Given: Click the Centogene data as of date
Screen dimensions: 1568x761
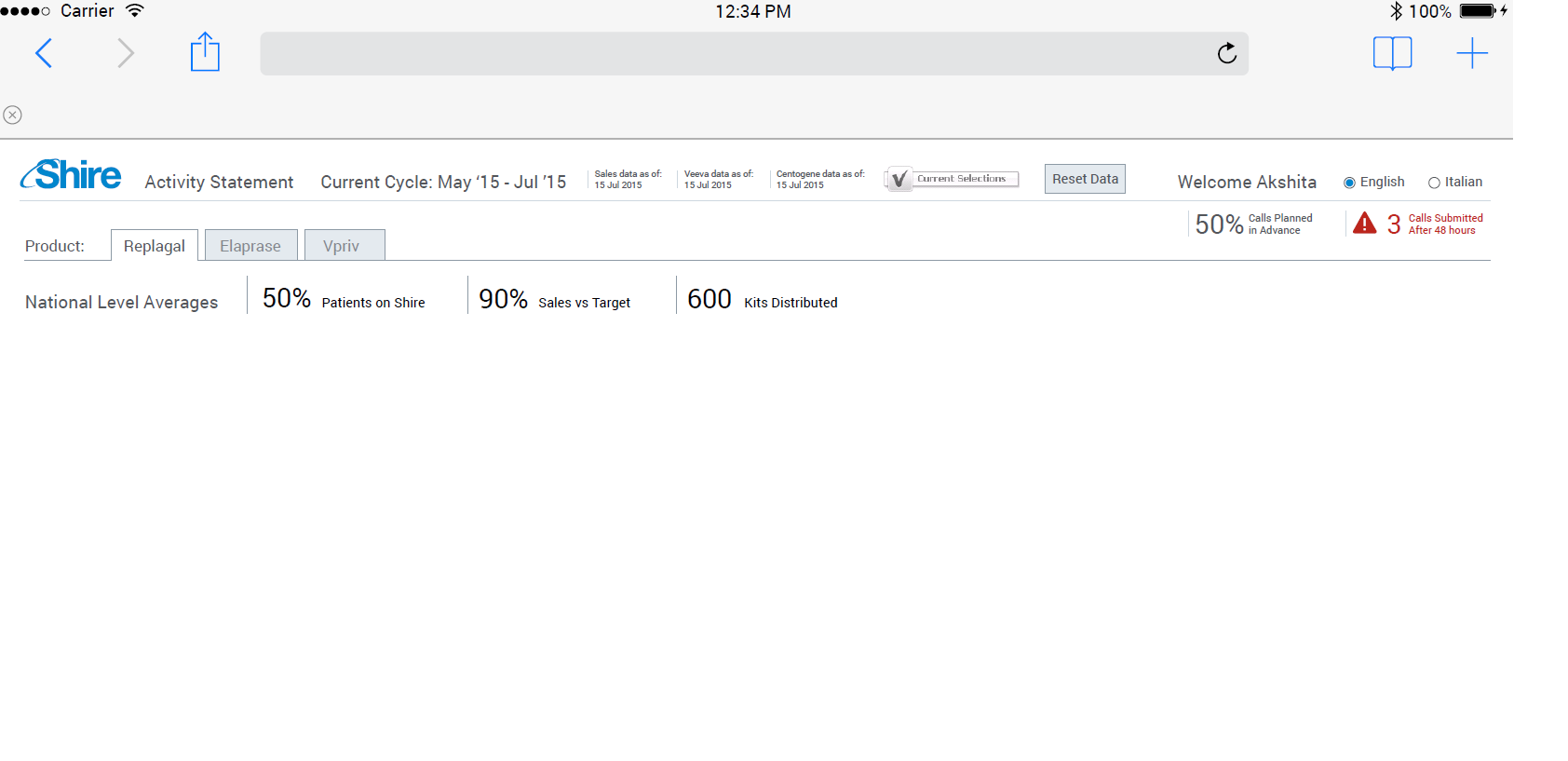Looking at the screenshot, I should click(x=820, y=179).
